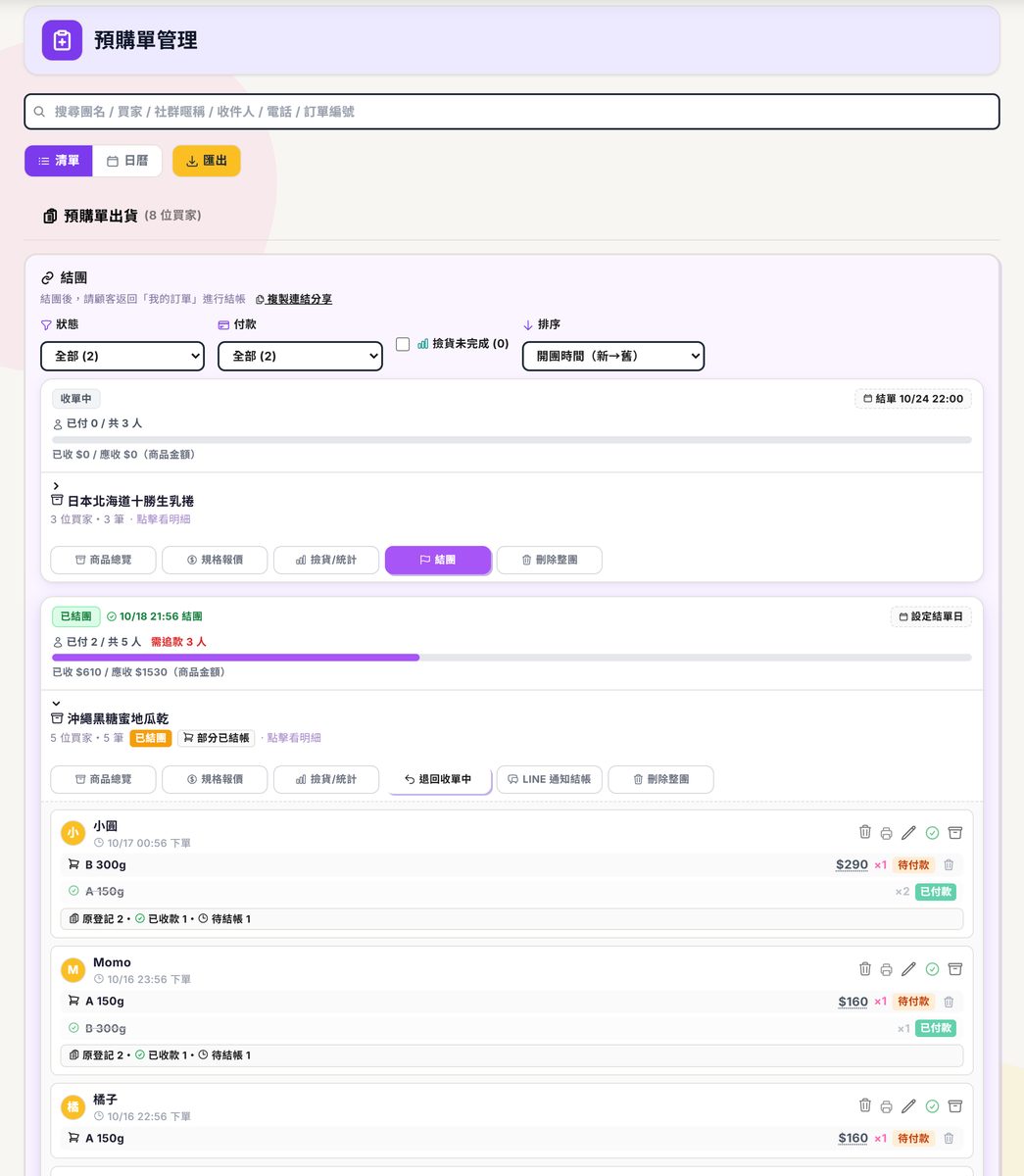Print 小圓's order
Image resolution: width=1024 pixels, height=1176 pixels.
886,833
